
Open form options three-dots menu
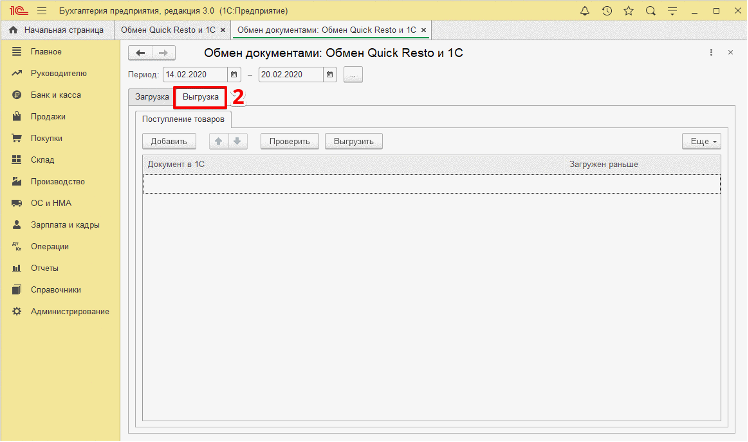click(711, 52)
